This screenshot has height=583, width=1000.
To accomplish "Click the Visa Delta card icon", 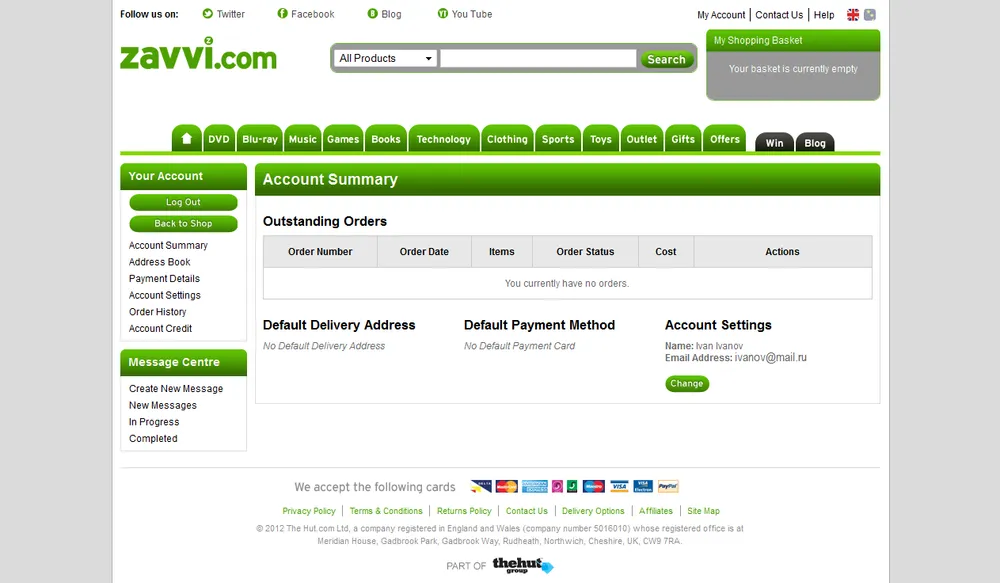I will click(x=481, y=487).
